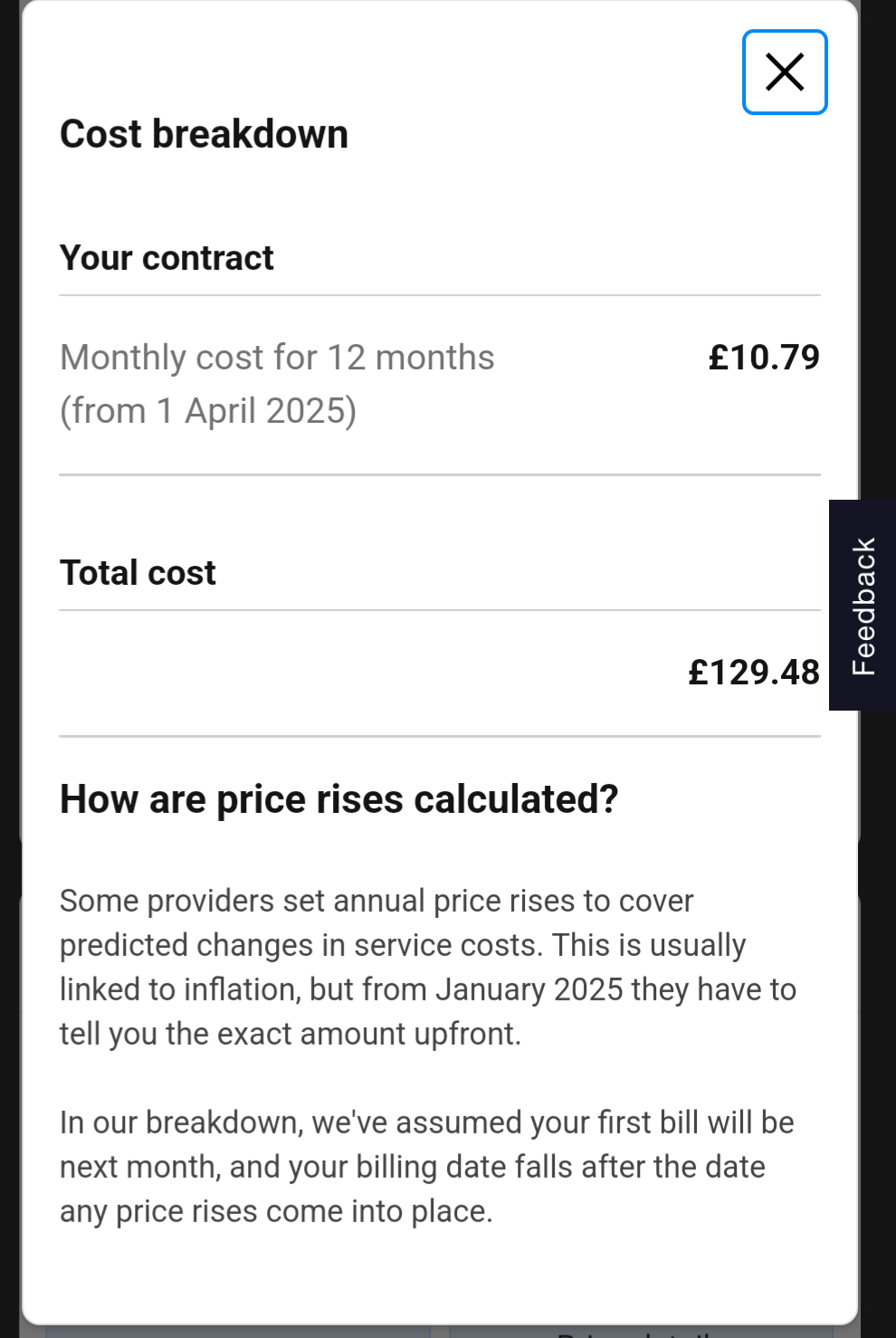Select the Your contract heading
896x1338 pixels.
(x=167, y=258)
